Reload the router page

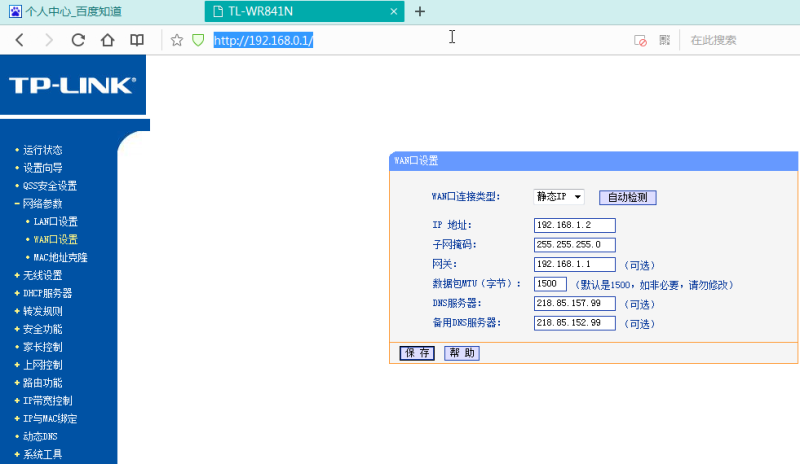coord(78,40)
